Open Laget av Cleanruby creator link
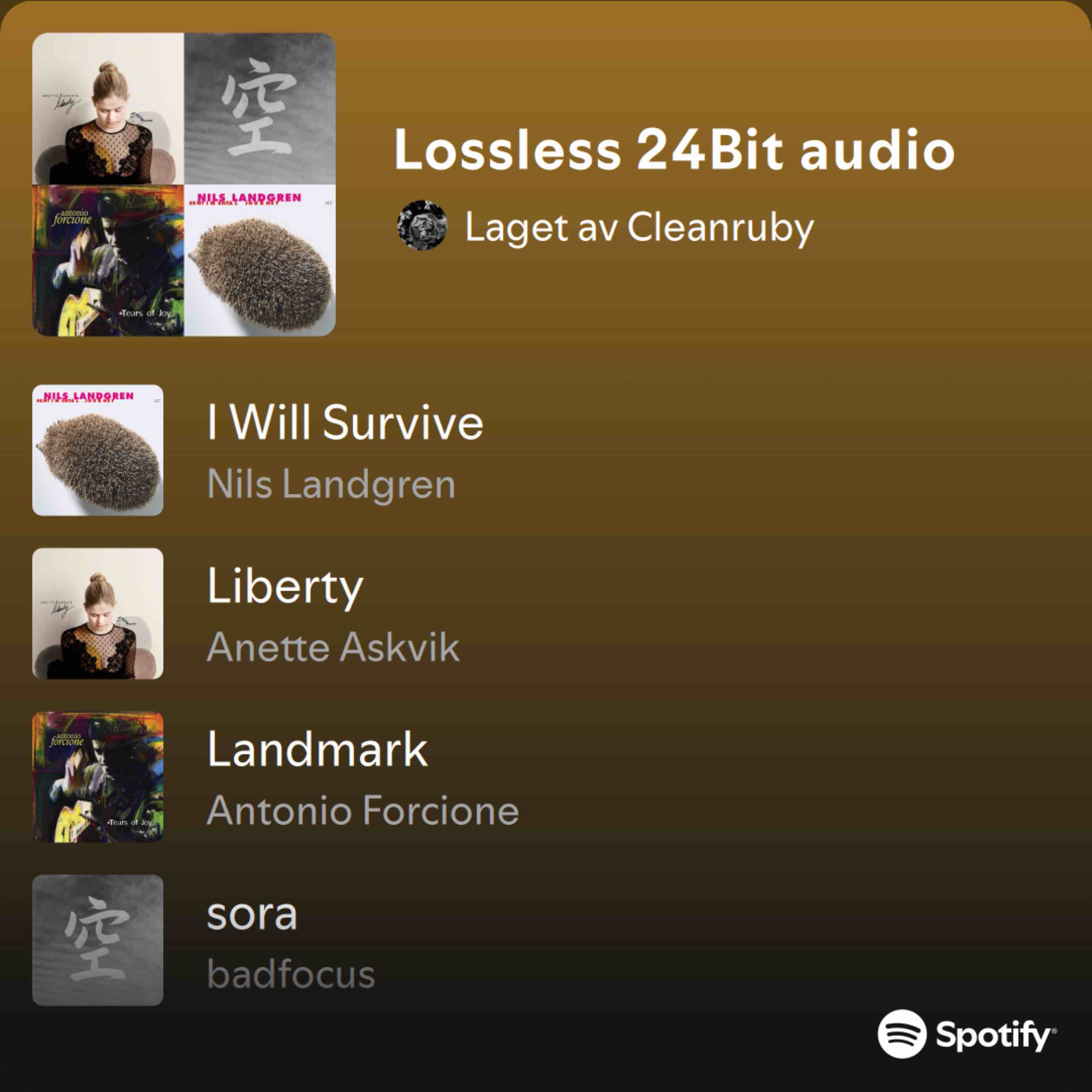This screenshot has height=1092, width=1092. coord(639,227)
